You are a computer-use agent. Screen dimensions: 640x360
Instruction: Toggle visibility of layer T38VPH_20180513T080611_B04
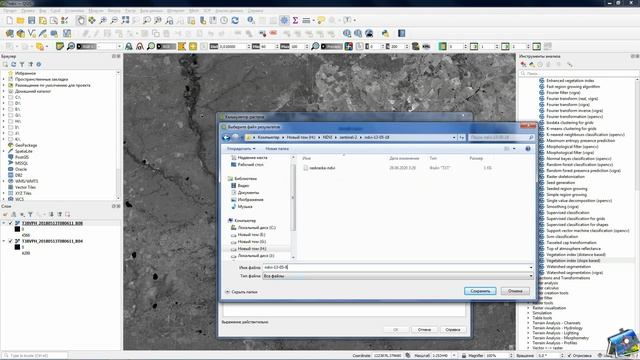pyautogui.click(x=11, y=241)
